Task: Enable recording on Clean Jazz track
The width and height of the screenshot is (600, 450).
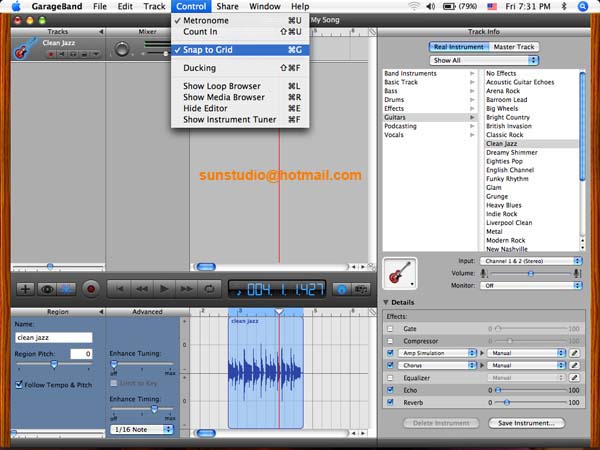Action: click(x=51, y=54)
